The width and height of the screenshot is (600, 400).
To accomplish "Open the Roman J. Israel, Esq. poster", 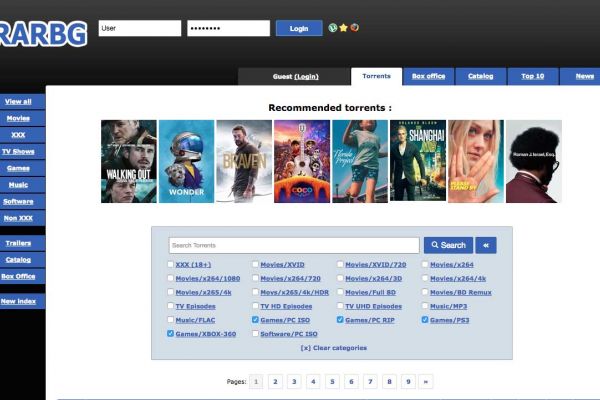I will click(534, 161).
